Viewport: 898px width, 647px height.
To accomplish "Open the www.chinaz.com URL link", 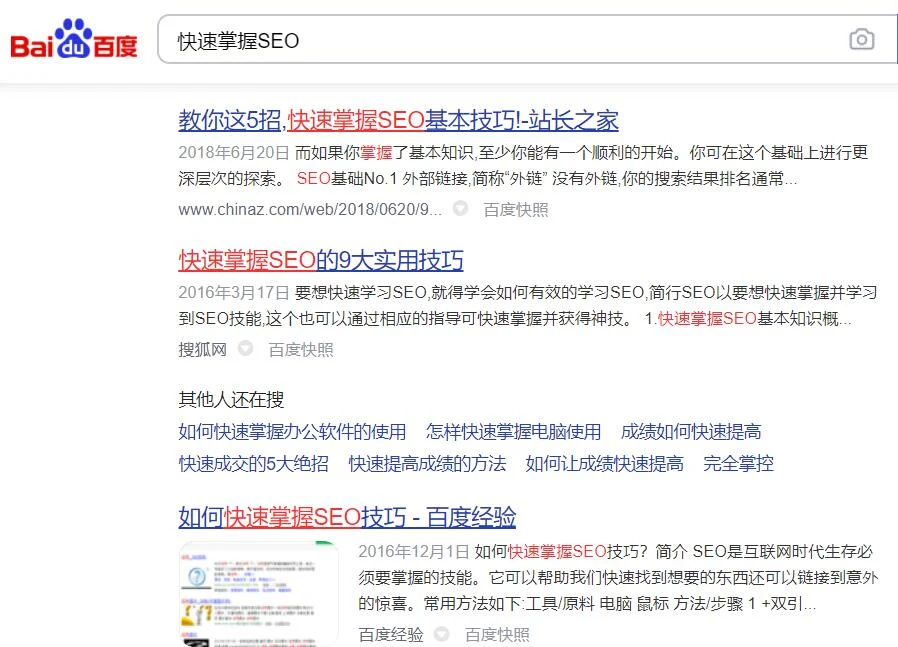I will (310, 210).
